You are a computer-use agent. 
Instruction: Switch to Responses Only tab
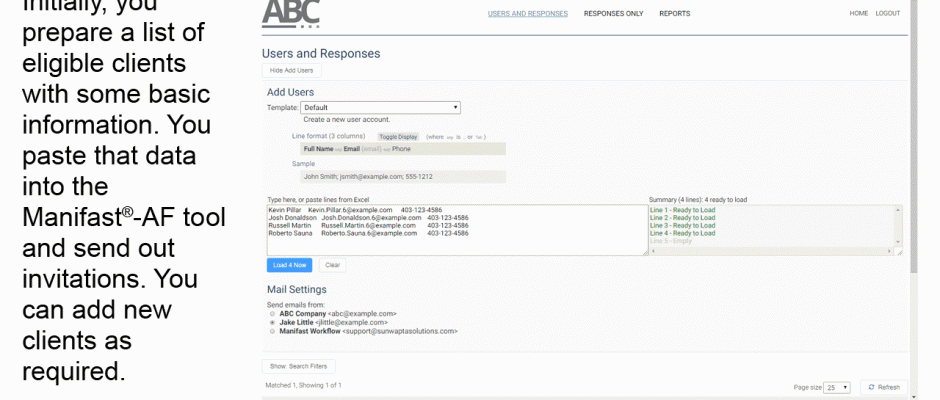click(x=613, y=13)
